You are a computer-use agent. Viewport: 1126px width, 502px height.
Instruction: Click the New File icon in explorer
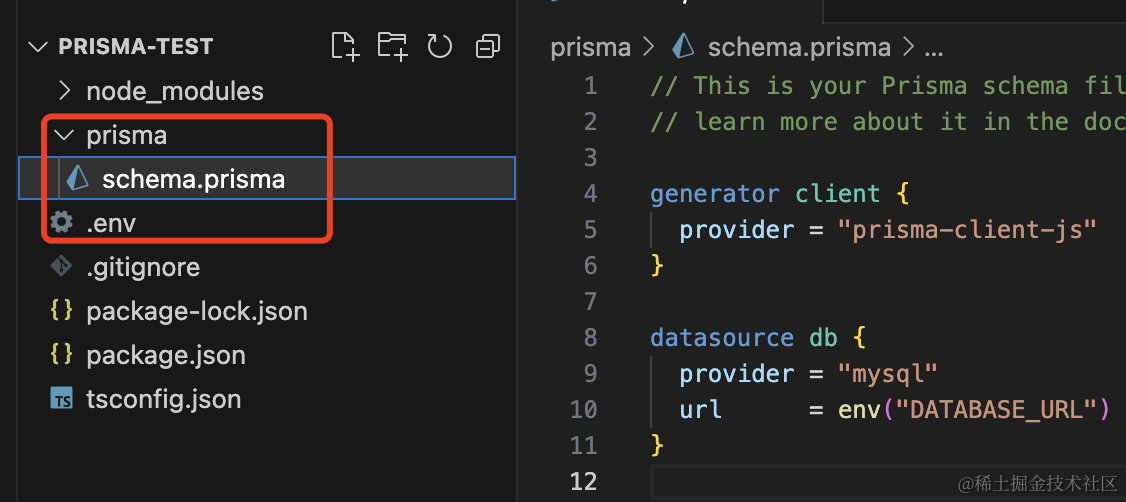pyautogui.click(x=345, y=46)
